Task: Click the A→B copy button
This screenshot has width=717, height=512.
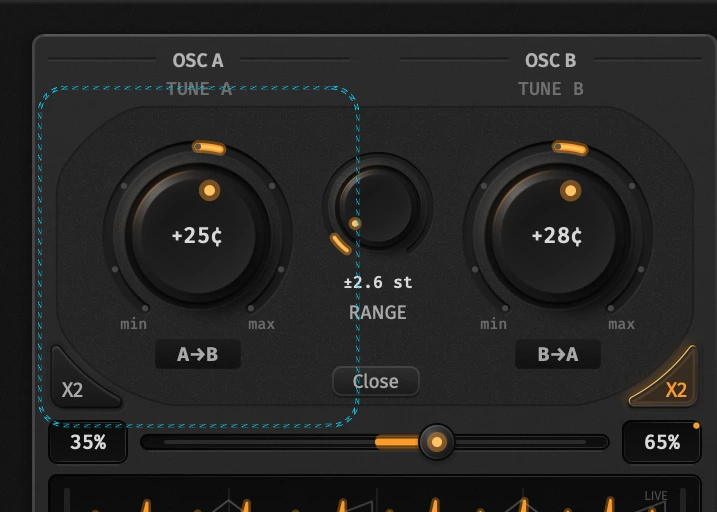Action: pyautogui.click(x=198, y=354)
